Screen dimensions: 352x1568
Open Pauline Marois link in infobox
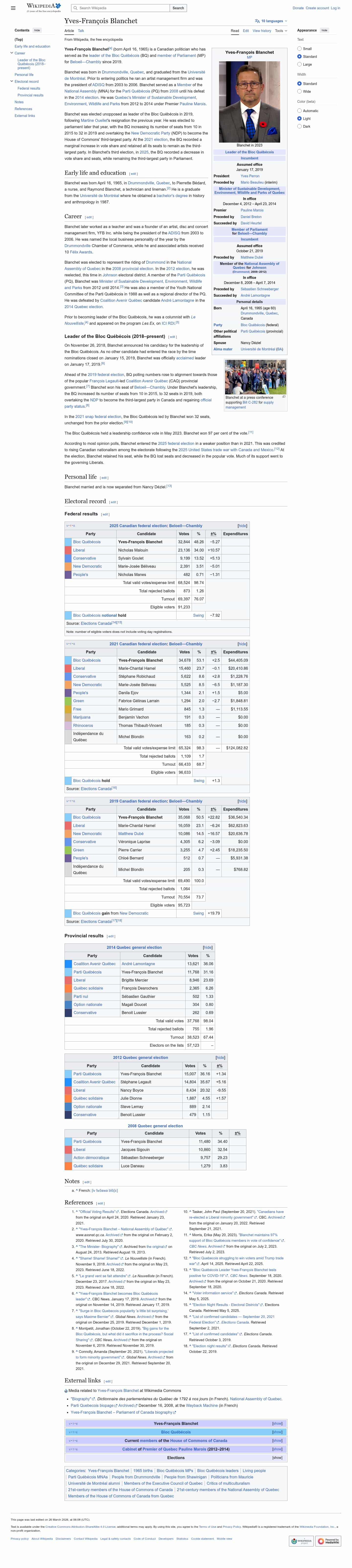point(252,210)
